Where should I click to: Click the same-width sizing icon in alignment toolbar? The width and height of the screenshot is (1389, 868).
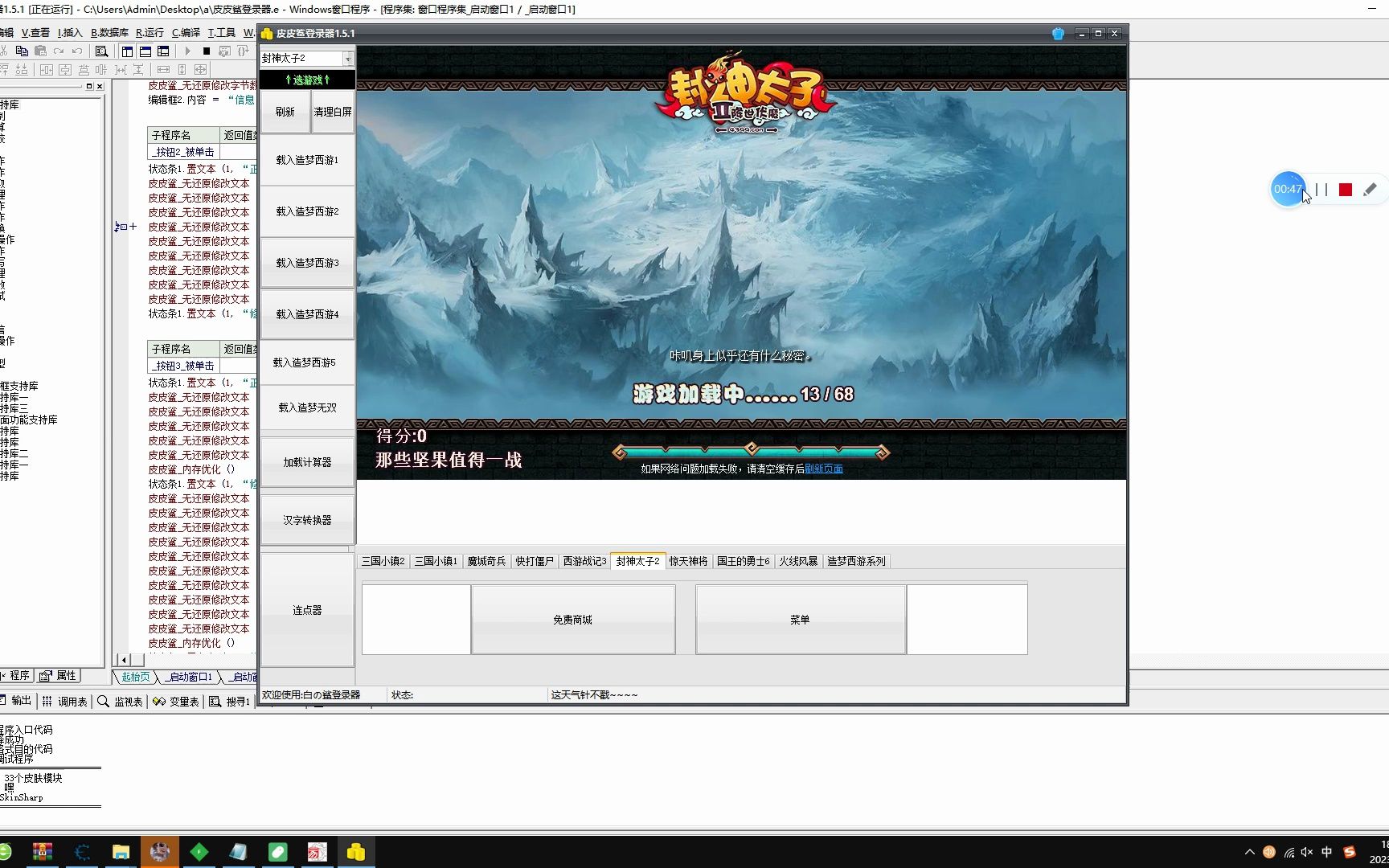(163, 70)
